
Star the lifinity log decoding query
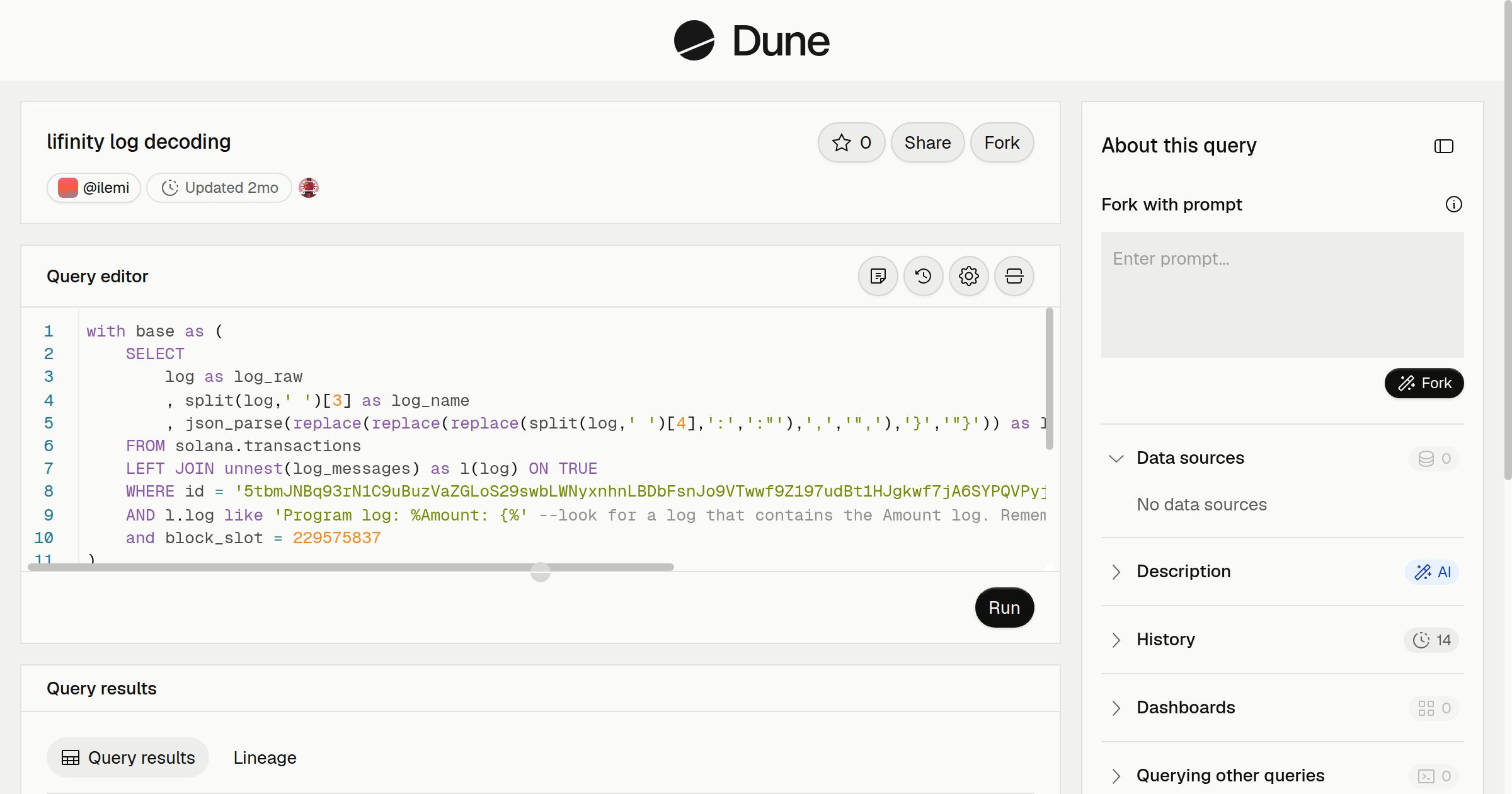coord(851,142)
